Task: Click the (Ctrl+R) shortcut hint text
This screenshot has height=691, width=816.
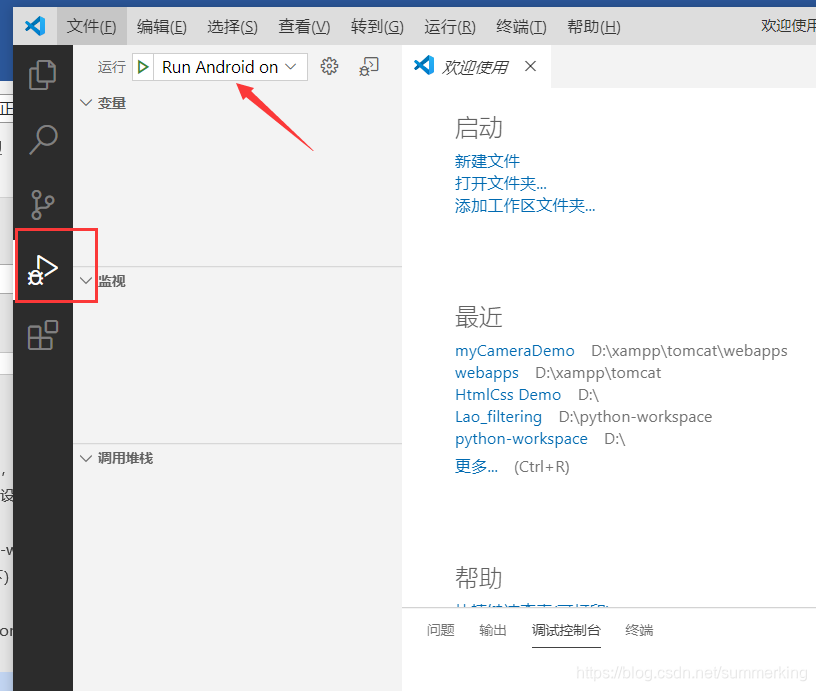Action: [542, 467]
